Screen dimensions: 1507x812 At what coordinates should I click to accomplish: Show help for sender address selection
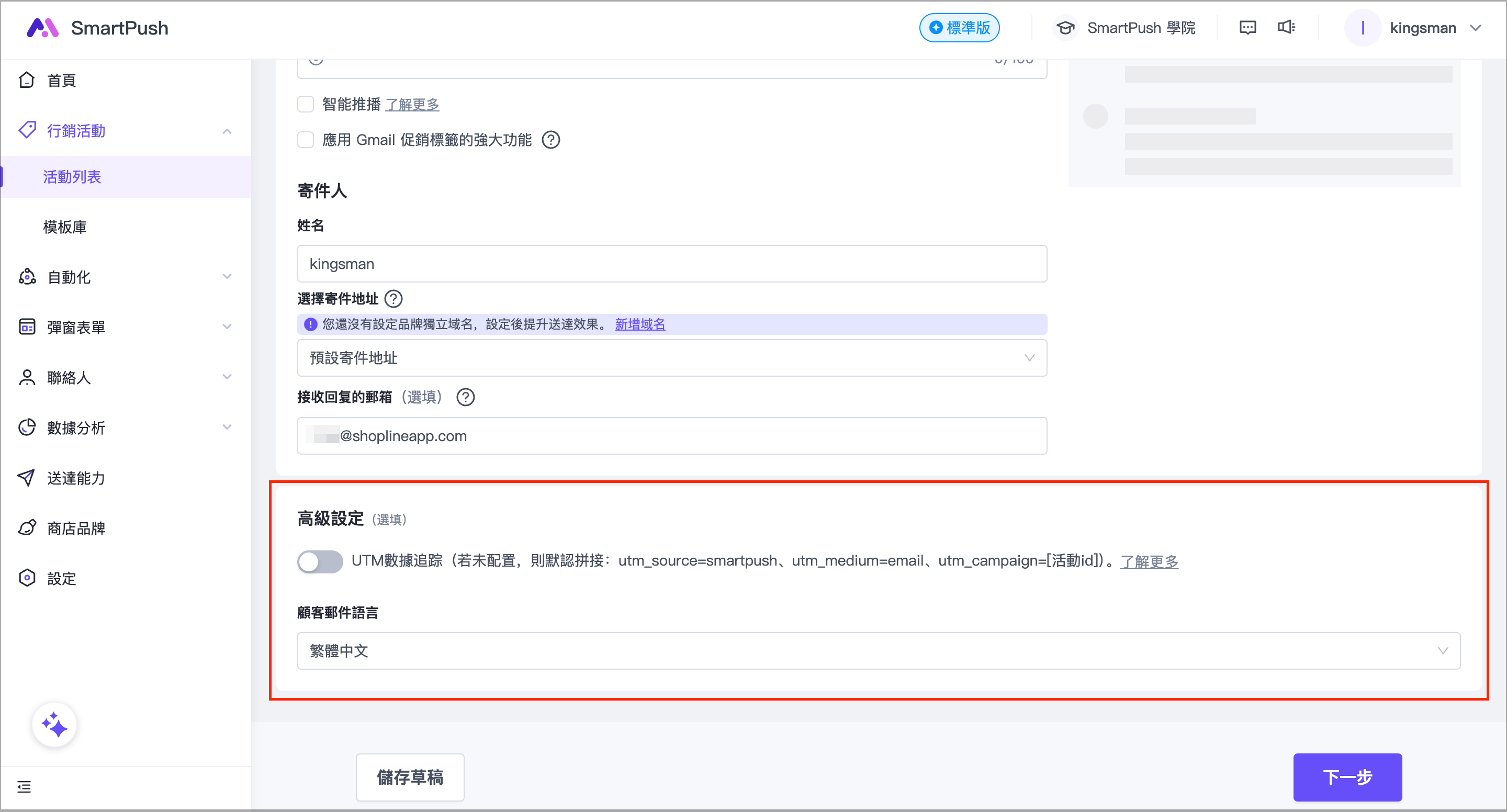pyautogui.click(x=393, y=299)
